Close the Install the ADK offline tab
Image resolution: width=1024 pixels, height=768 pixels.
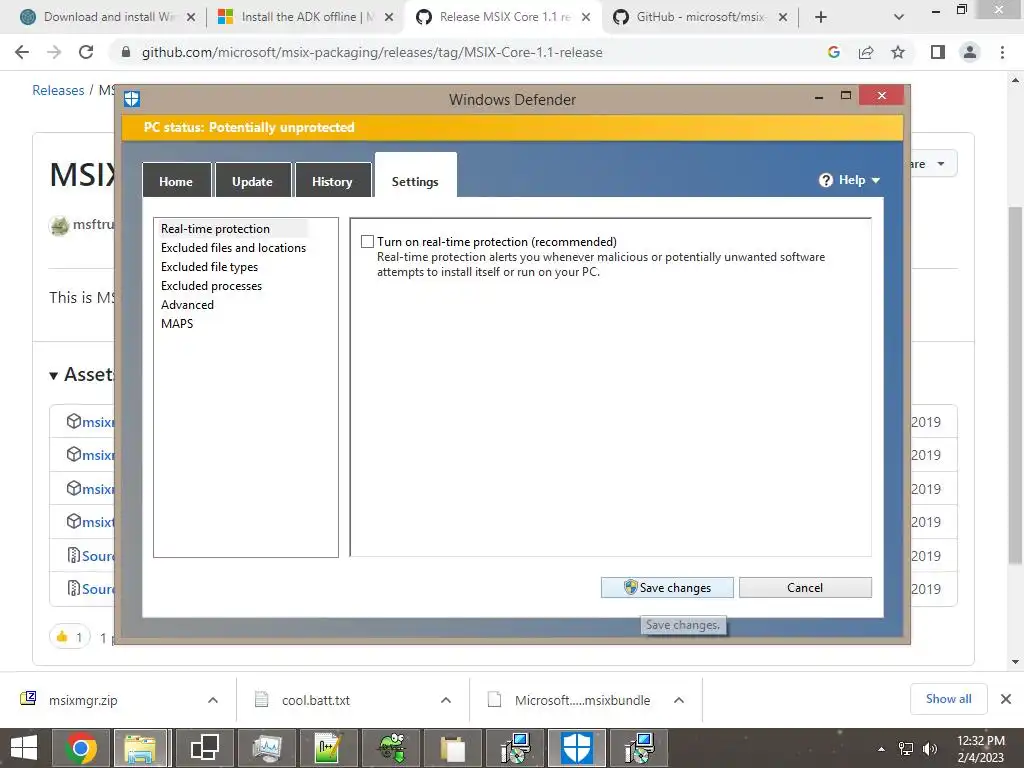[389, 17]
